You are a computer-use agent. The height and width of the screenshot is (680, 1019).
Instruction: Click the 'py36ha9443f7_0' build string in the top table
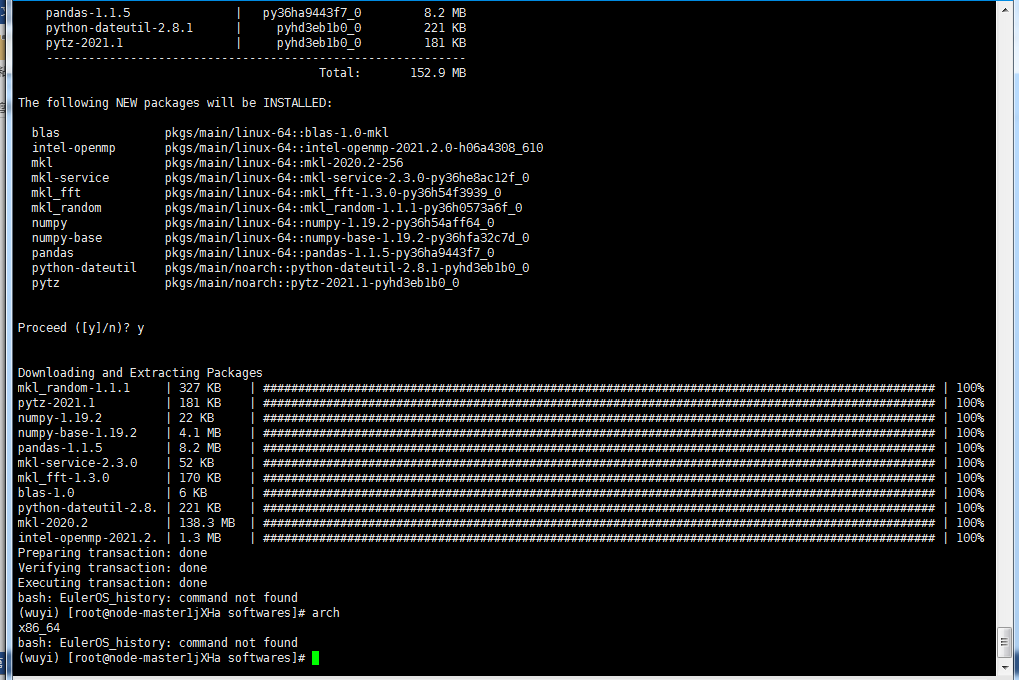pyautogui.click(x=312, y=12)
